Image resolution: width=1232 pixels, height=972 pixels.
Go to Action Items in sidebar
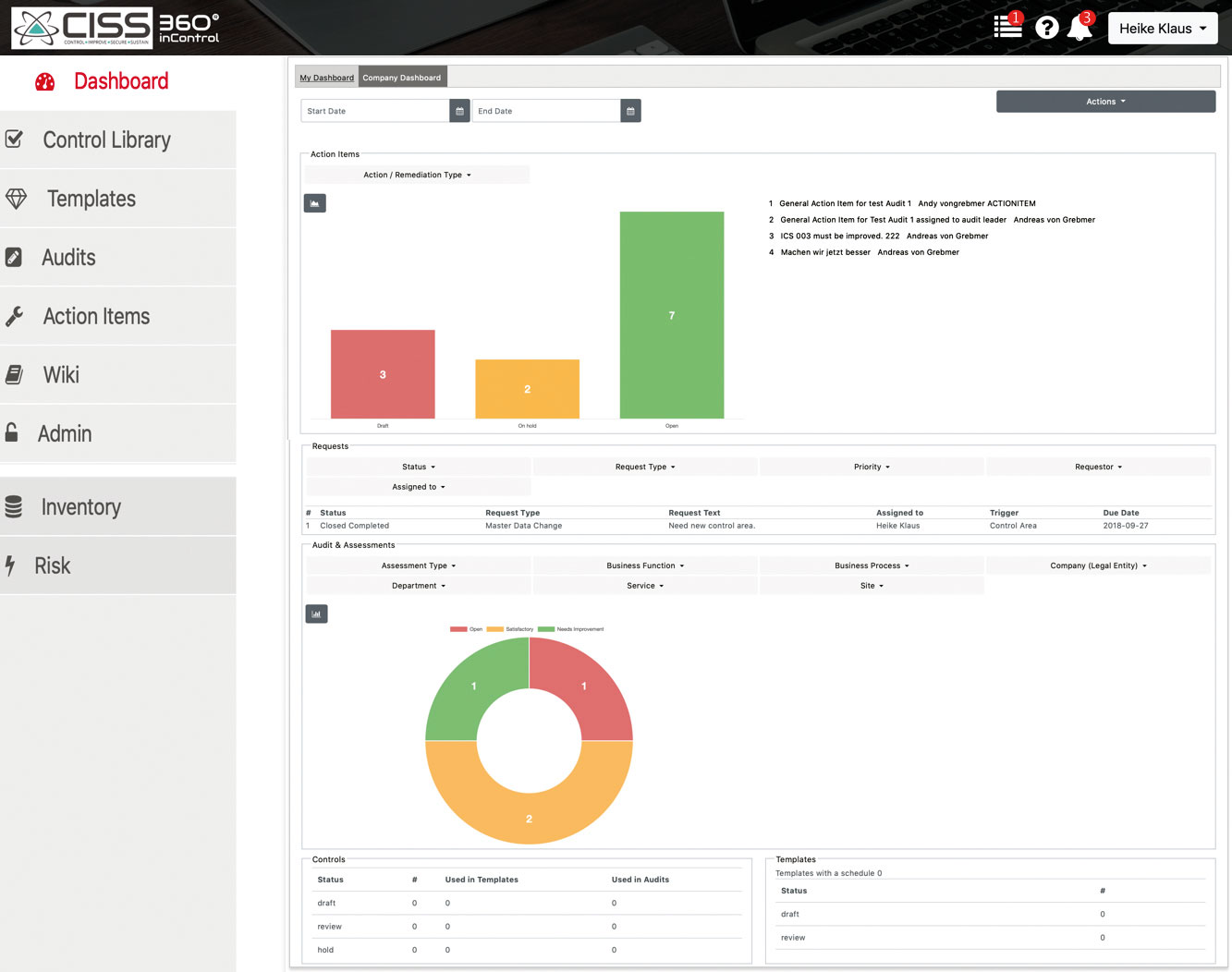point(96,316)
